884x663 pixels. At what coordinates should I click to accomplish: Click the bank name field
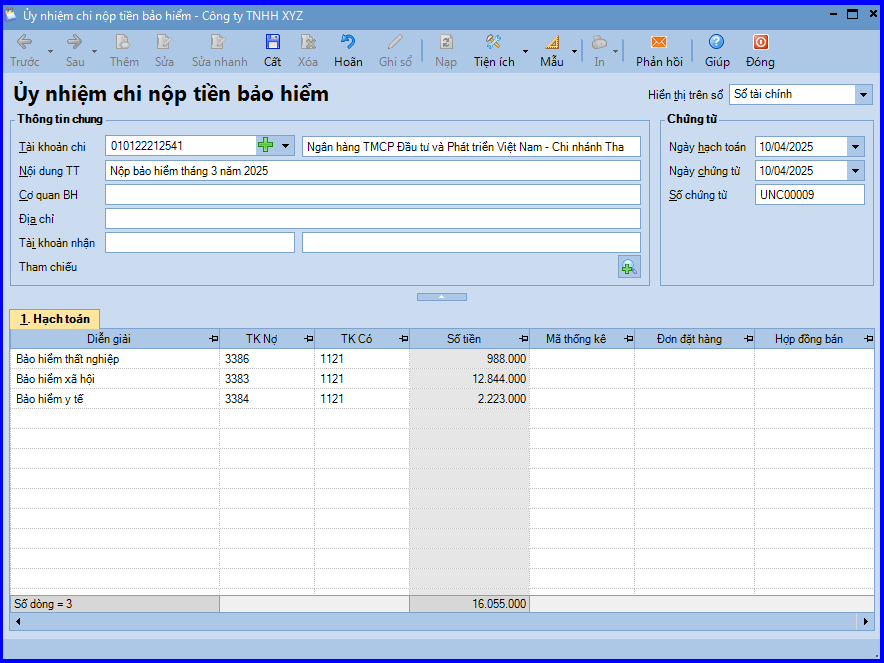coord(471,147)
